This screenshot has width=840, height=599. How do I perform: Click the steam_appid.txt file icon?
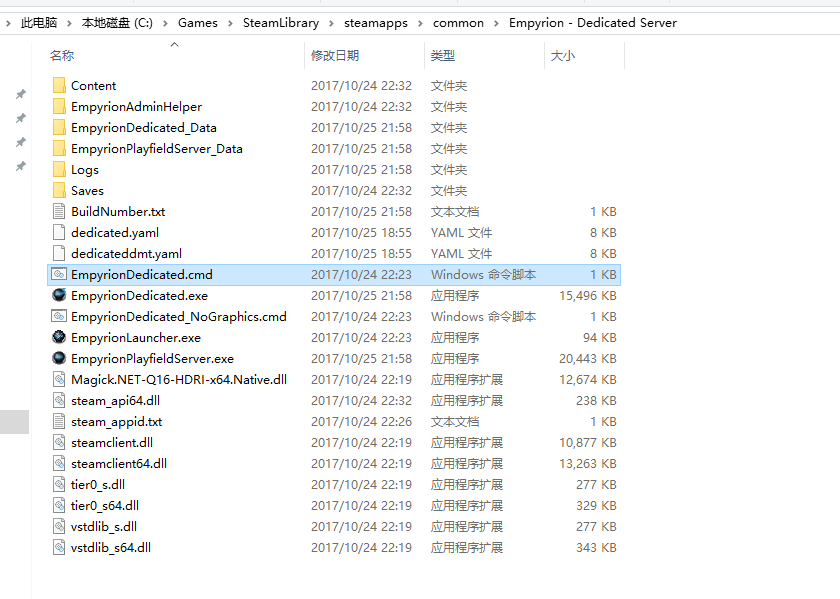pos(59,421)
